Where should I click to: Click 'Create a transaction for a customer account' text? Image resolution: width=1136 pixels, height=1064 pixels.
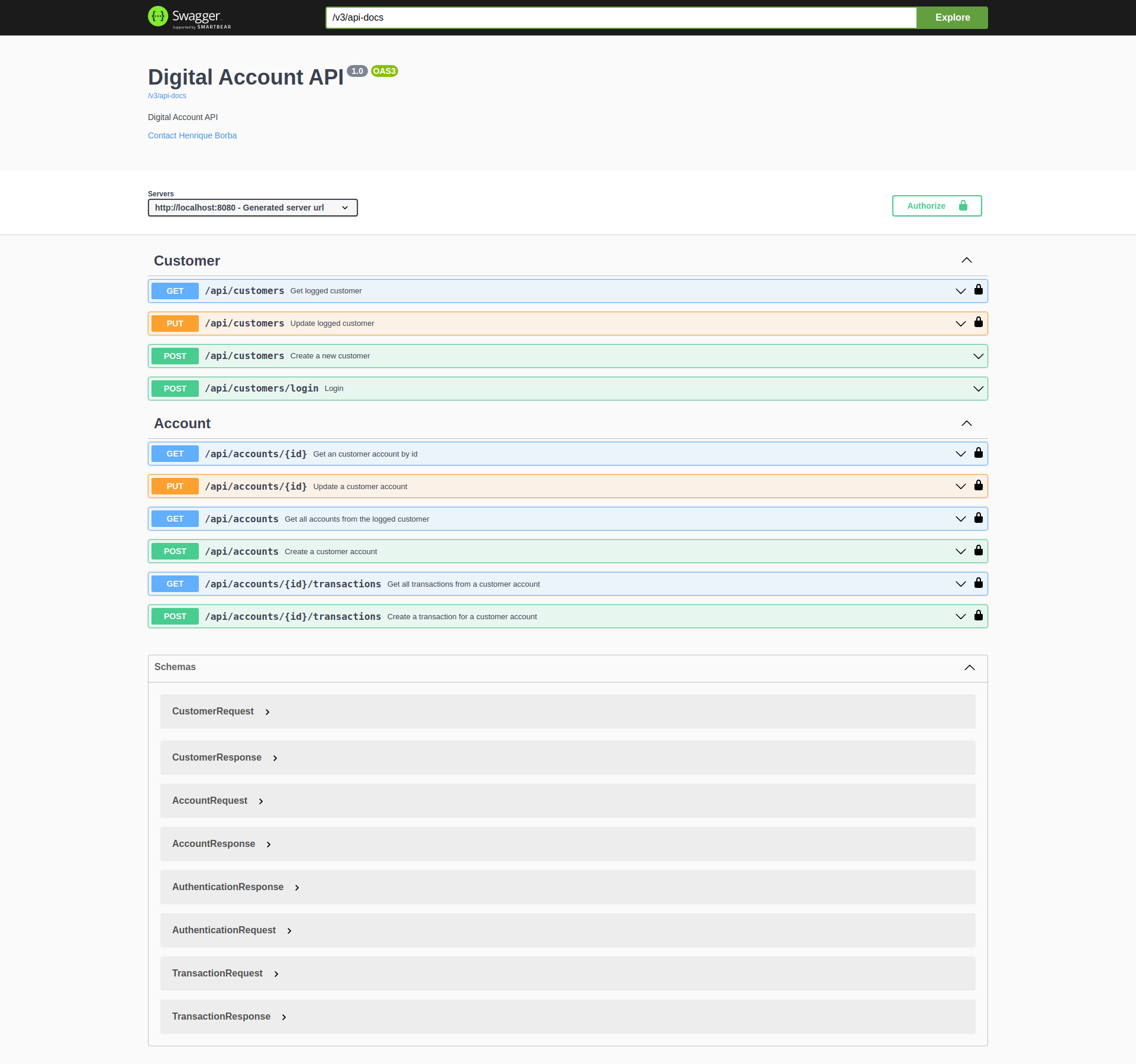click(x=462, y=617)
